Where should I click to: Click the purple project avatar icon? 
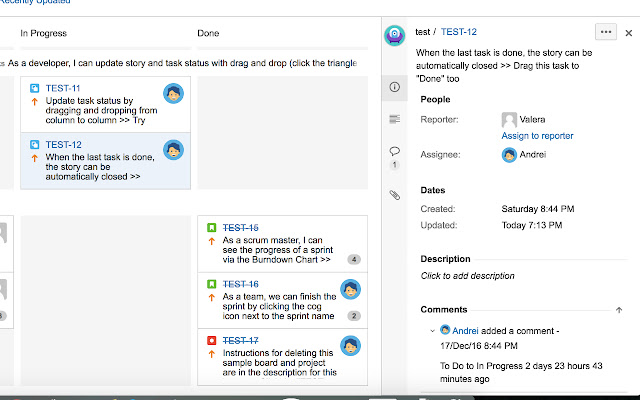point(396,34)
